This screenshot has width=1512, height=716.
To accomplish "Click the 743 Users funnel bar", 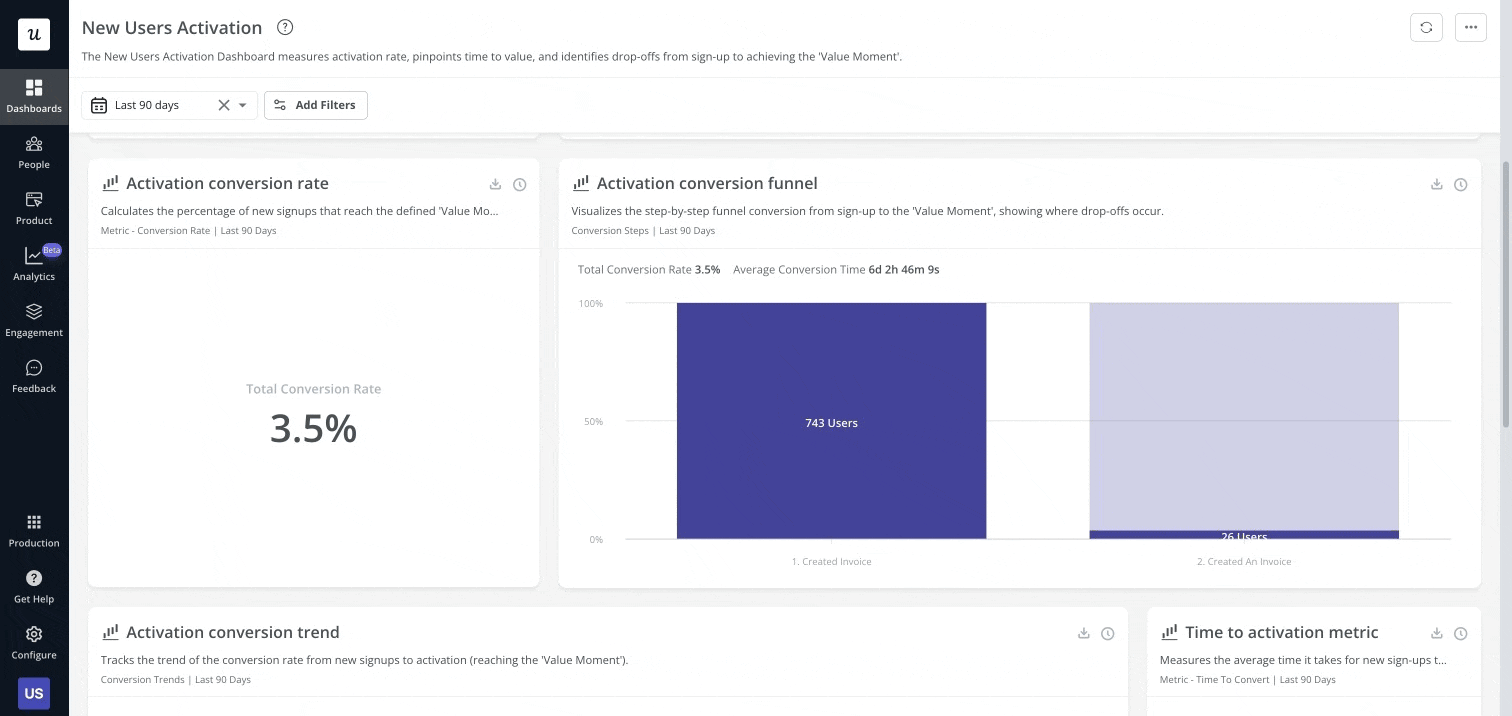I will (831, 421).
